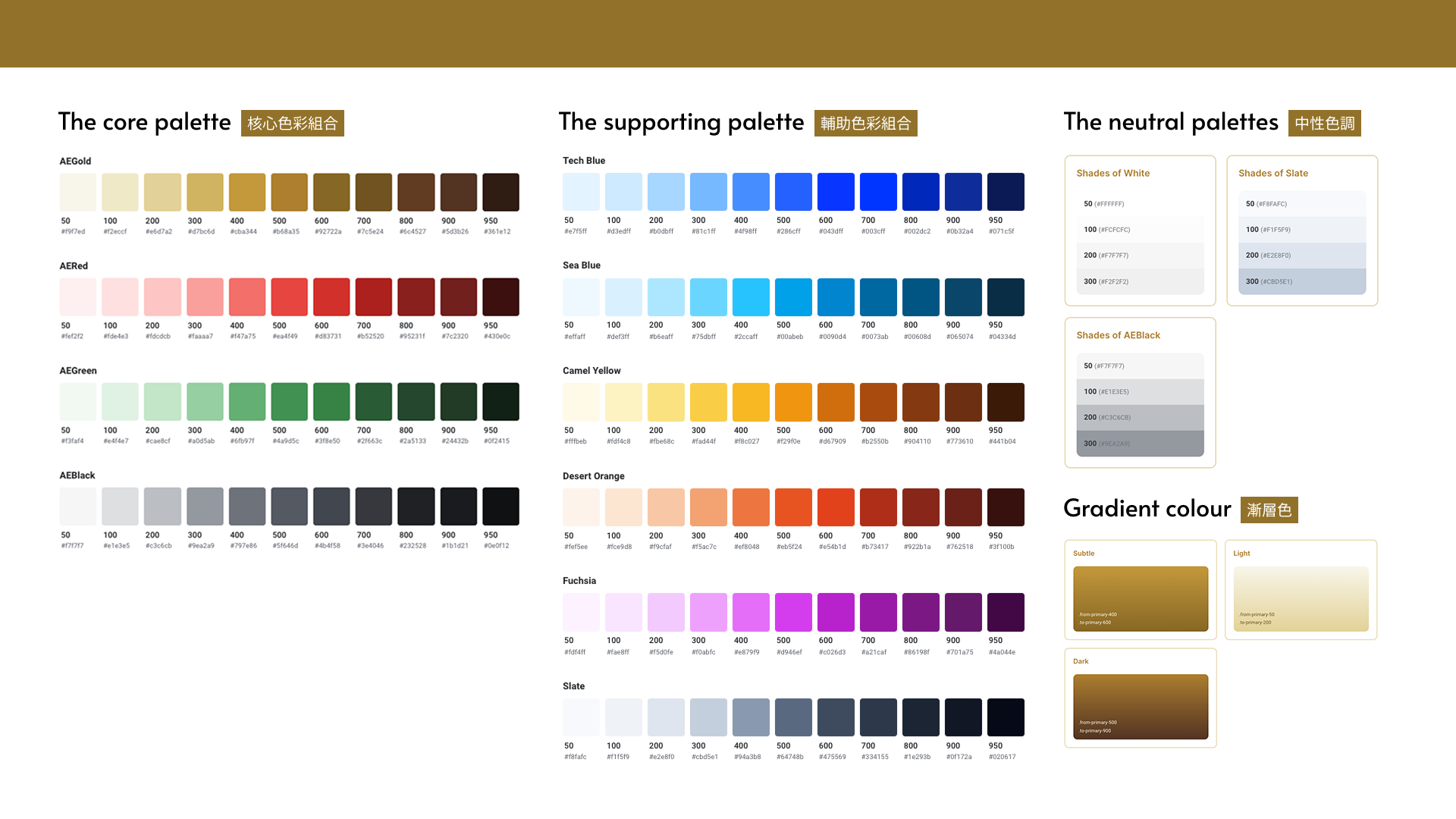Click the 核心色彩組合 gold label
Viewport: 1456px width, 819px height.
[x=293, y=124]
